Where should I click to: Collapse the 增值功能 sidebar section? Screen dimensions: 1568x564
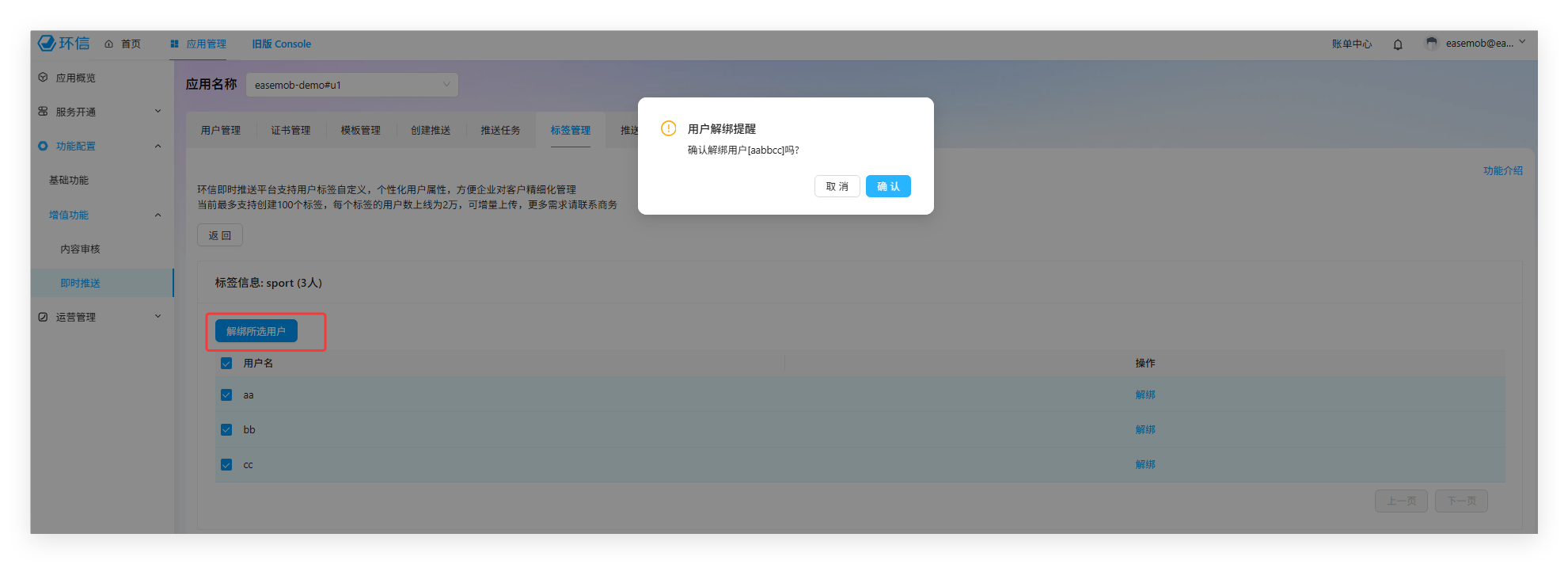click(158, 215)
